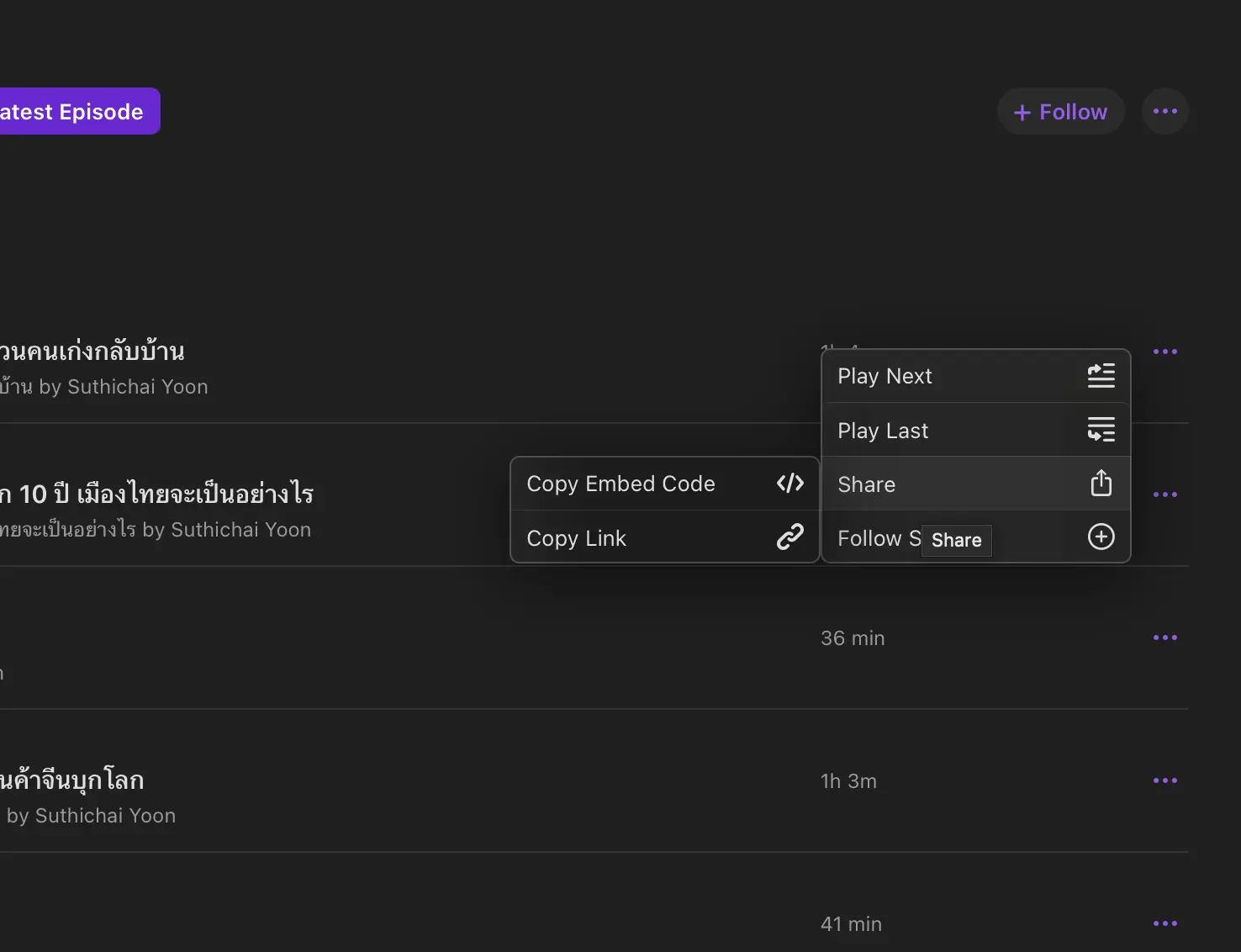The width and height of the screenshot is (1241, 952).
Task: Open the episode ending with จีนบุกโลก
Action: tap(74, 780)
